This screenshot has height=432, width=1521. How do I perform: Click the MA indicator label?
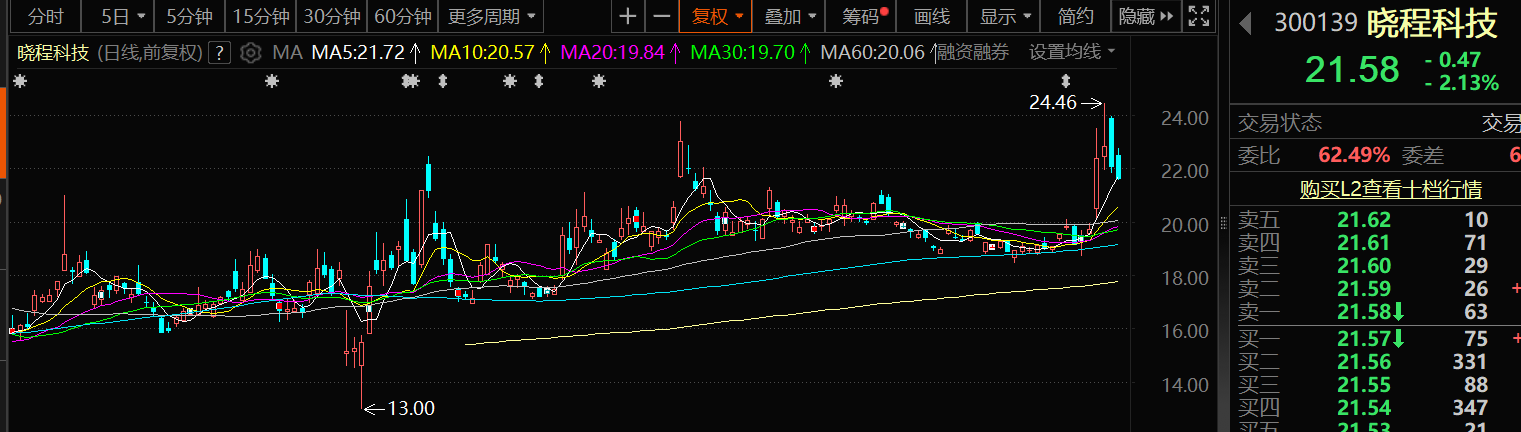coord(289,53)
